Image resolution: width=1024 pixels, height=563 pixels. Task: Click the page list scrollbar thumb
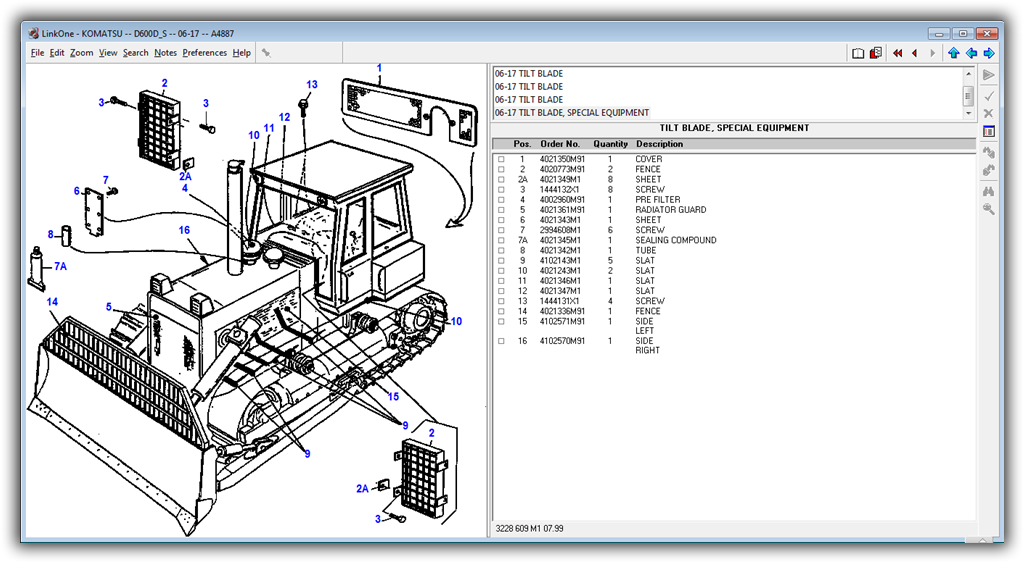coord(968,97)
